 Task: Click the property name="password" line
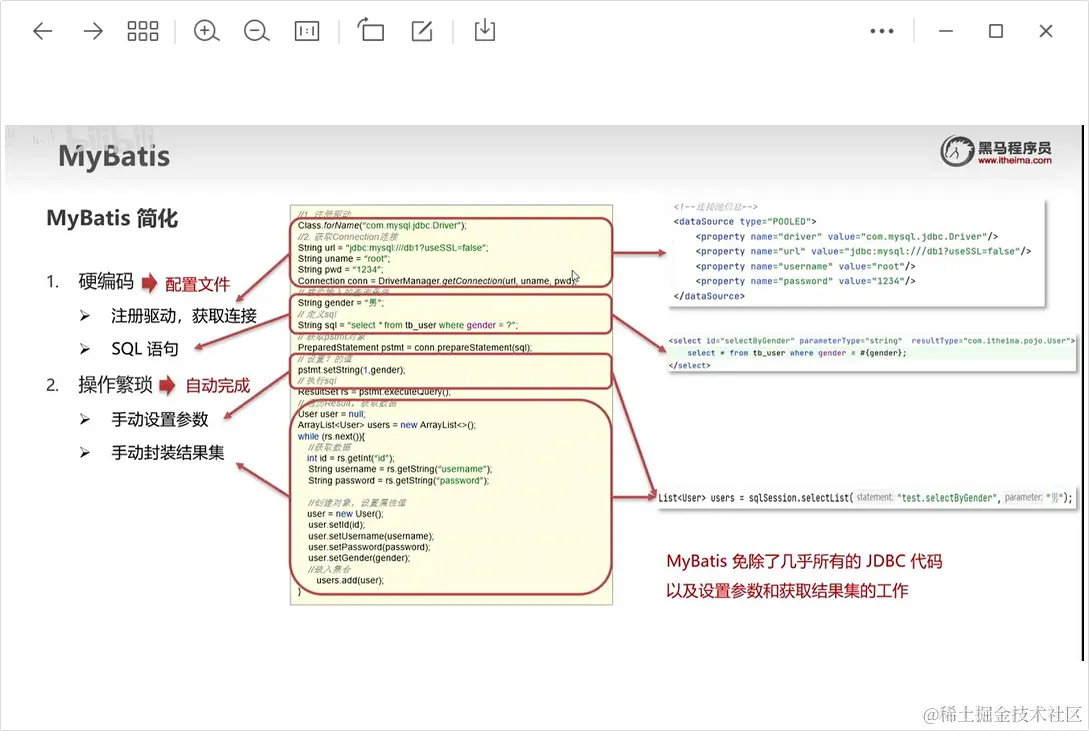[x=806, y=281]
